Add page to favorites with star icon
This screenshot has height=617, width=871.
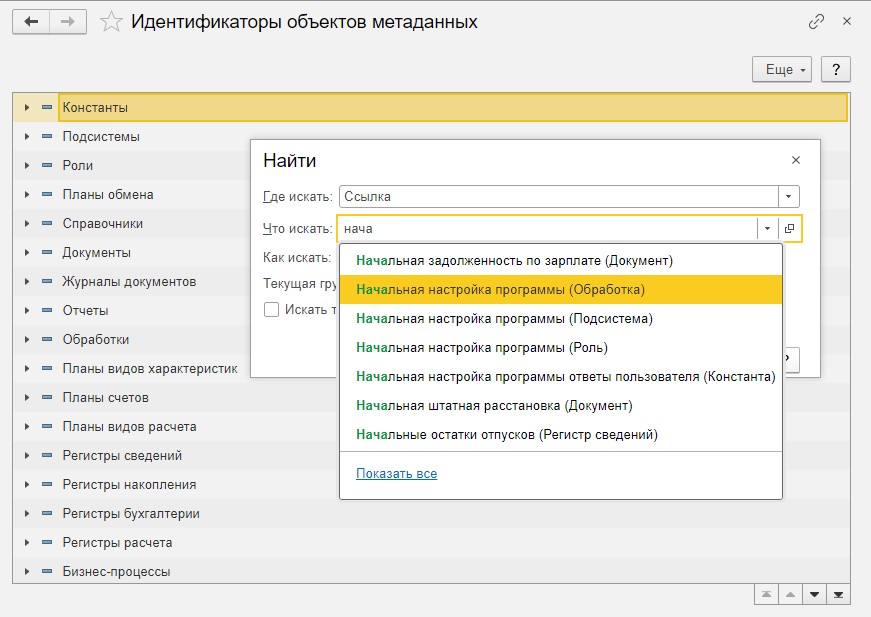pyautogui.click(x=111, y=22)
